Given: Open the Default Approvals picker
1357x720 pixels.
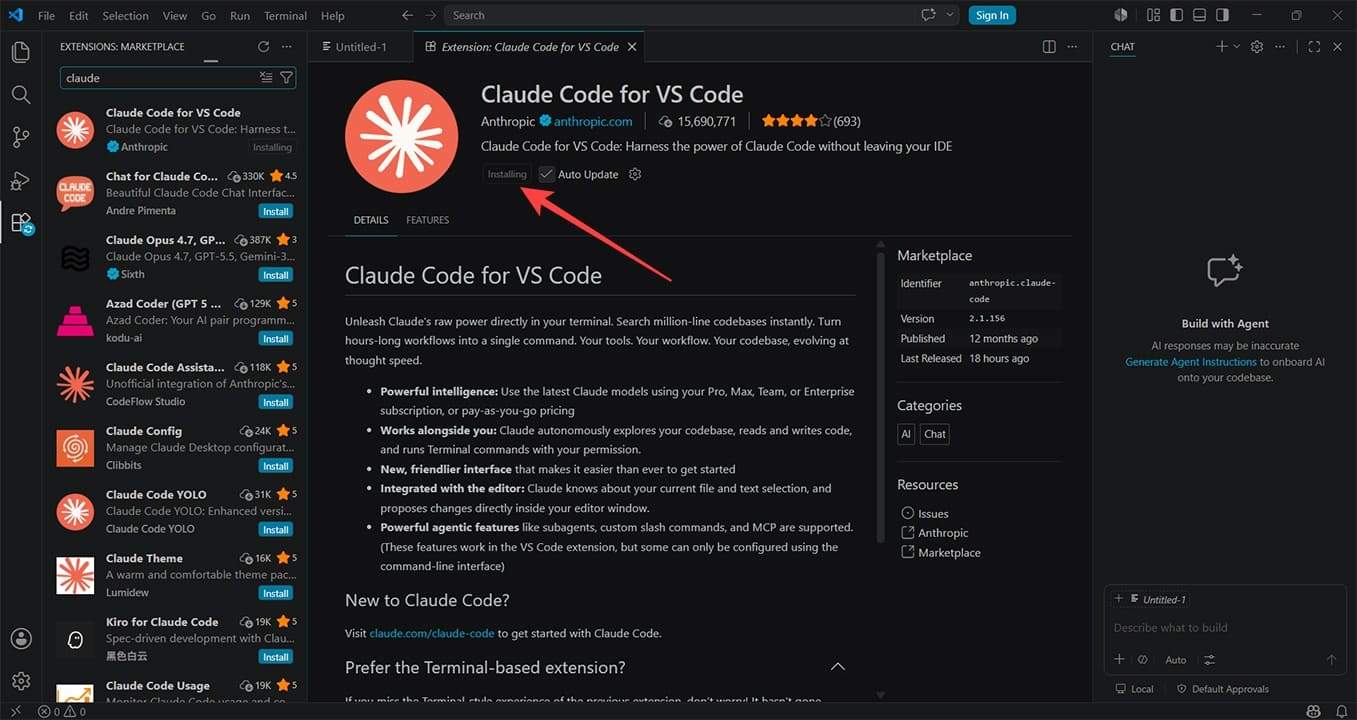Looking at the screenshot, I should pos(1222,689).
